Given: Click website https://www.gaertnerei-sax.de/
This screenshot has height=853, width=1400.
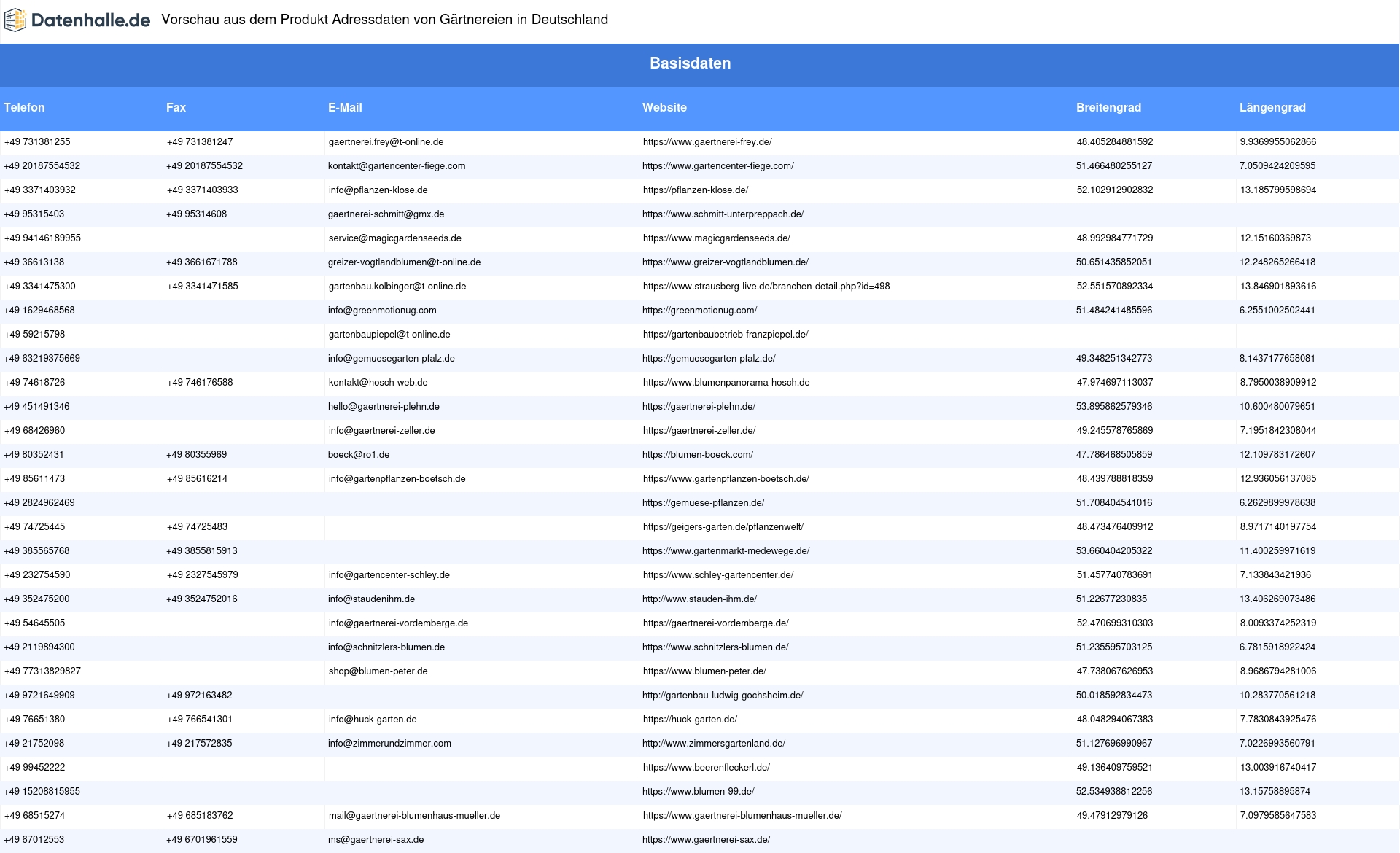Looking at the screenshot, I should tap(706, 840).
